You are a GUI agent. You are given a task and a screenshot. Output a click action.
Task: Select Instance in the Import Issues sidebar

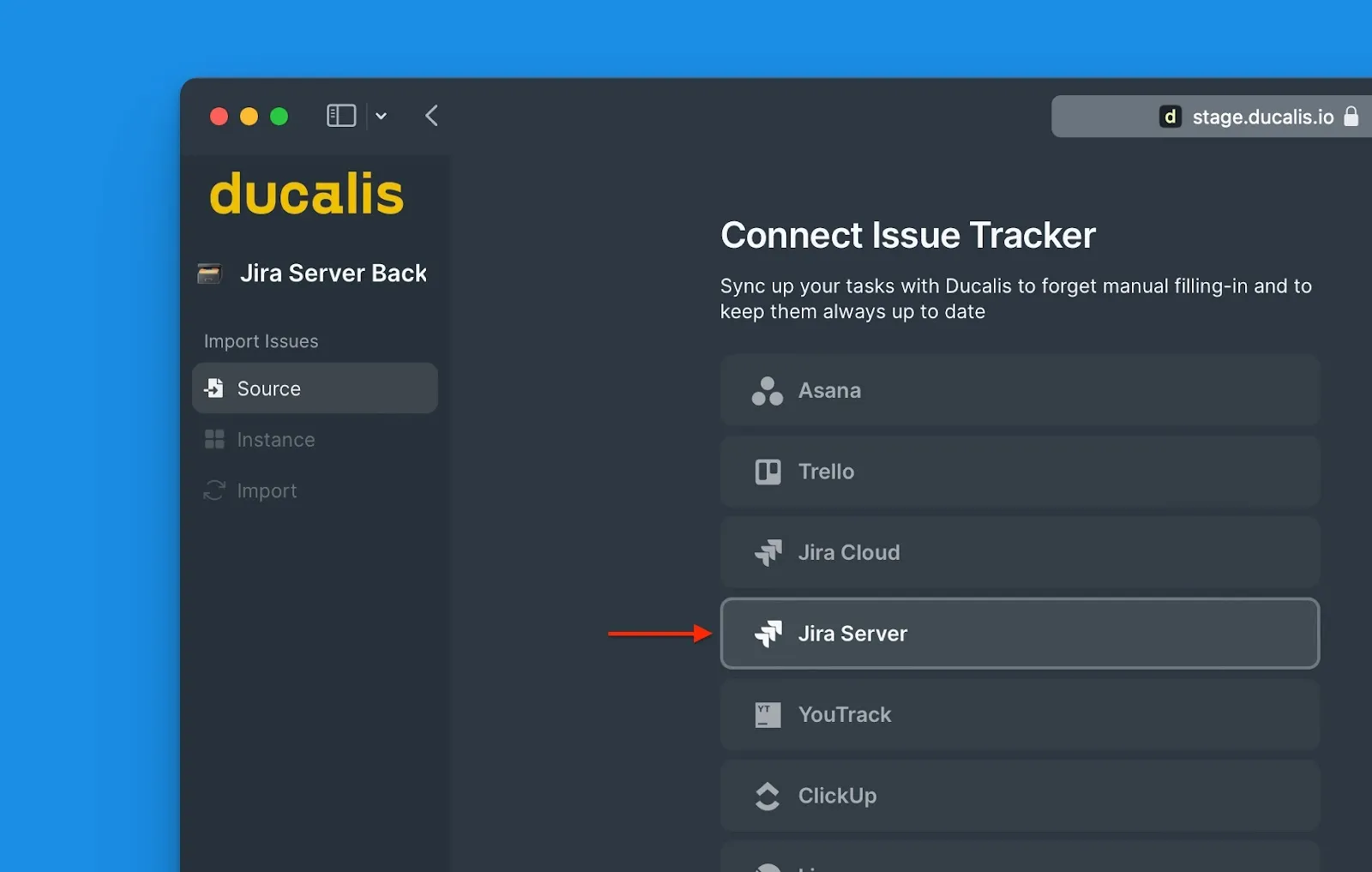tap(275, 439)
